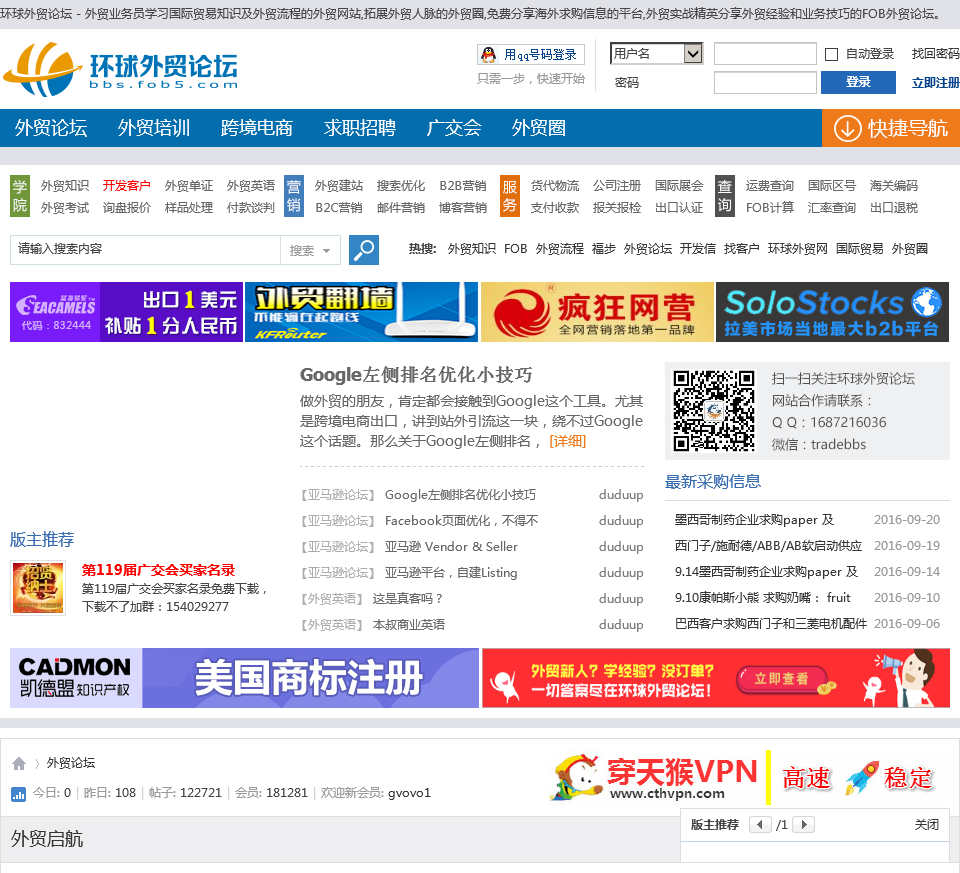The image size is (960, 873).
Task: Open post Facebook页面优化，不得不
Action: pyautogui.click(x=462, y=520)
